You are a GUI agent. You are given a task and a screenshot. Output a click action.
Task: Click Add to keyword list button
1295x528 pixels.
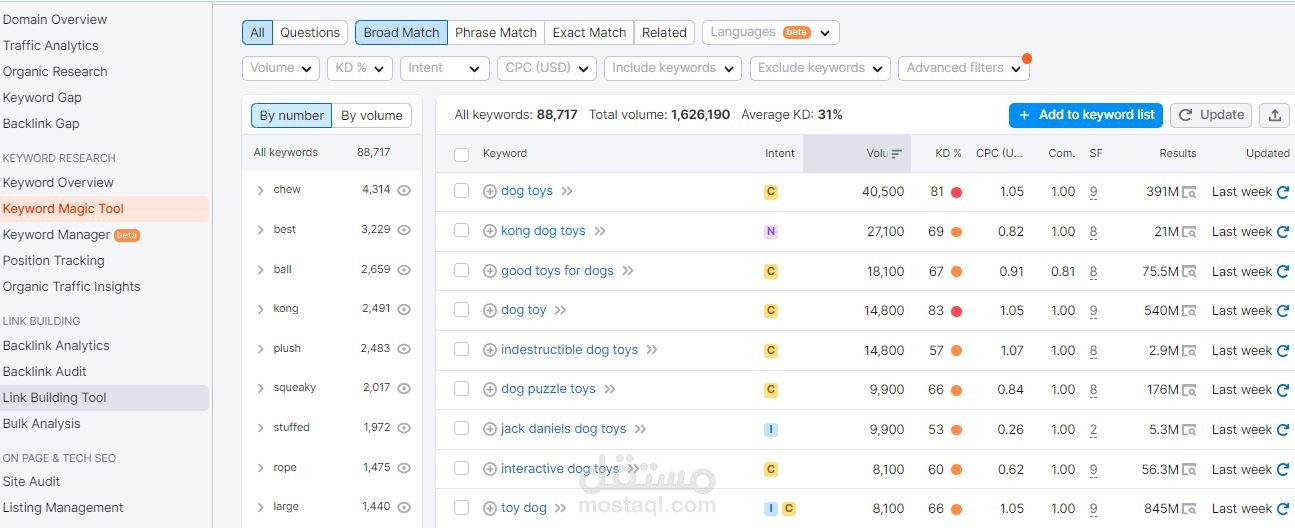point(1086,115)
